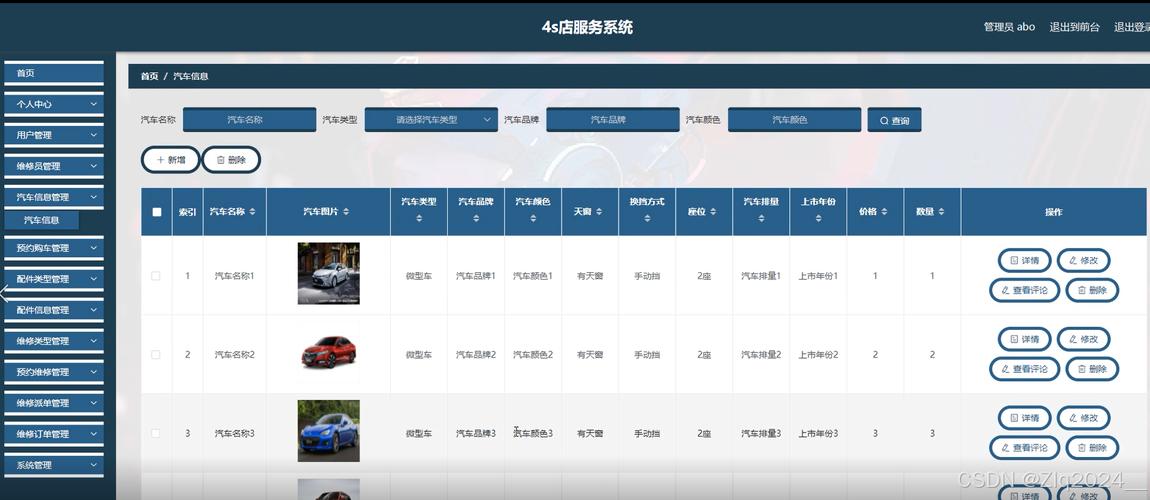Viewport: 1150px width, 500px height.
Task: Sort by 汽车名称 column arrows
Action: pyautogui.click(x=252, y=211)
